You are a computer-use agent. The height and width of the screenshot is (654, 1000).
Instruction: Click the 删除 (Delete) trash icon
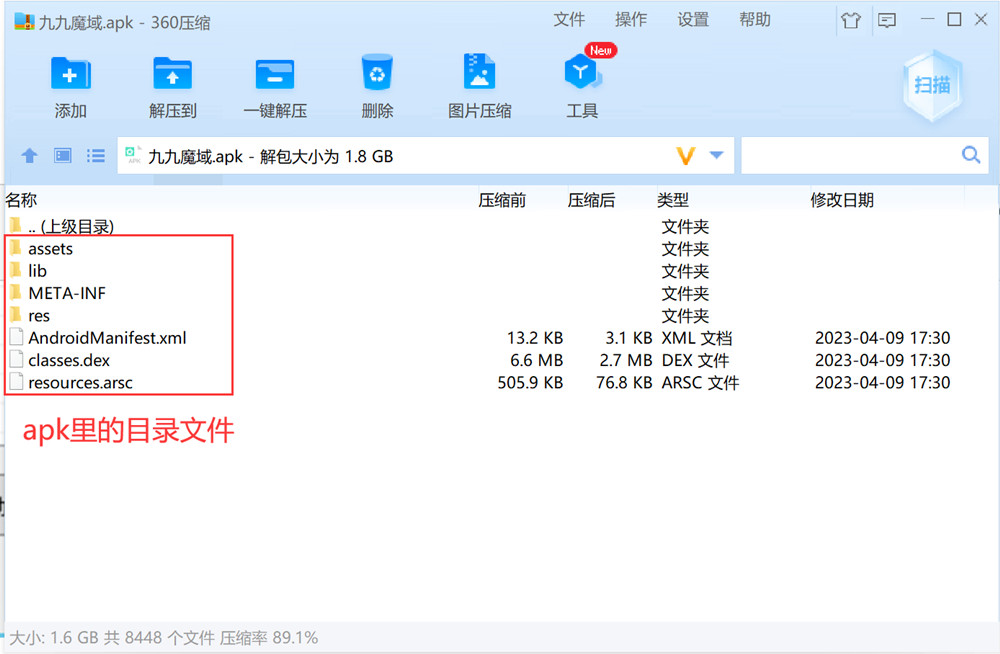377,74
